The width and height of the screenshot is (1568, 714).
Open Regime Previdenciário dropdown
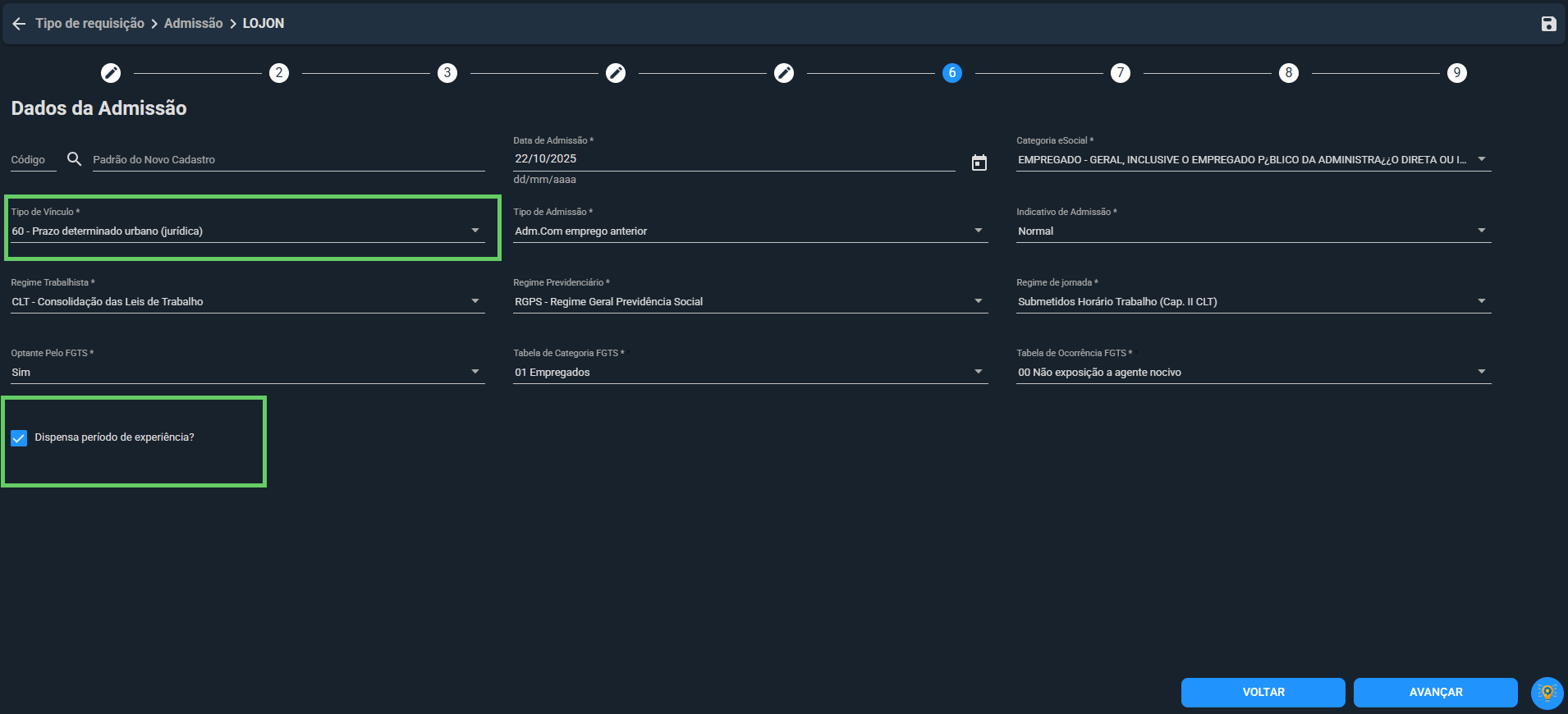pyautogui.click(x=750, y=301)
